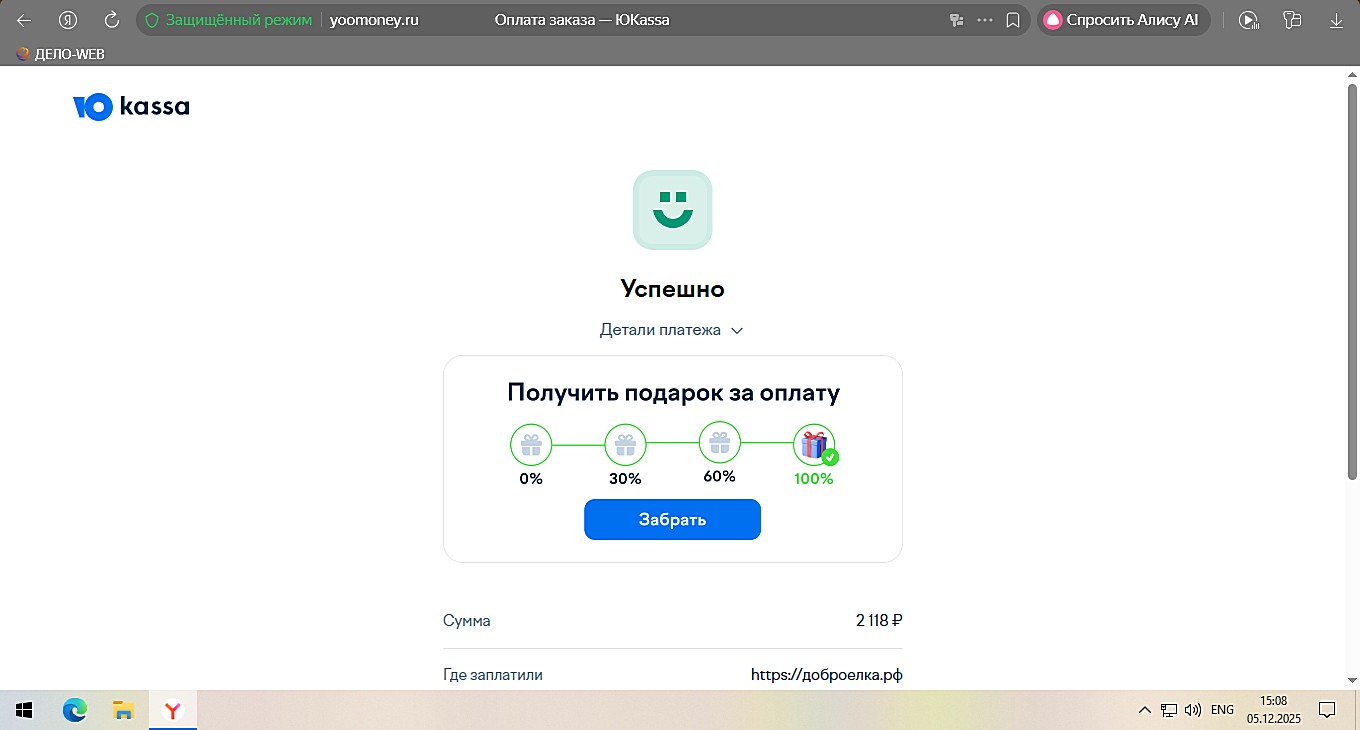This screenshot has width=1360, height=730.
Task: Expand 'Детали платежа' payment details
Action: pos(671,330)
